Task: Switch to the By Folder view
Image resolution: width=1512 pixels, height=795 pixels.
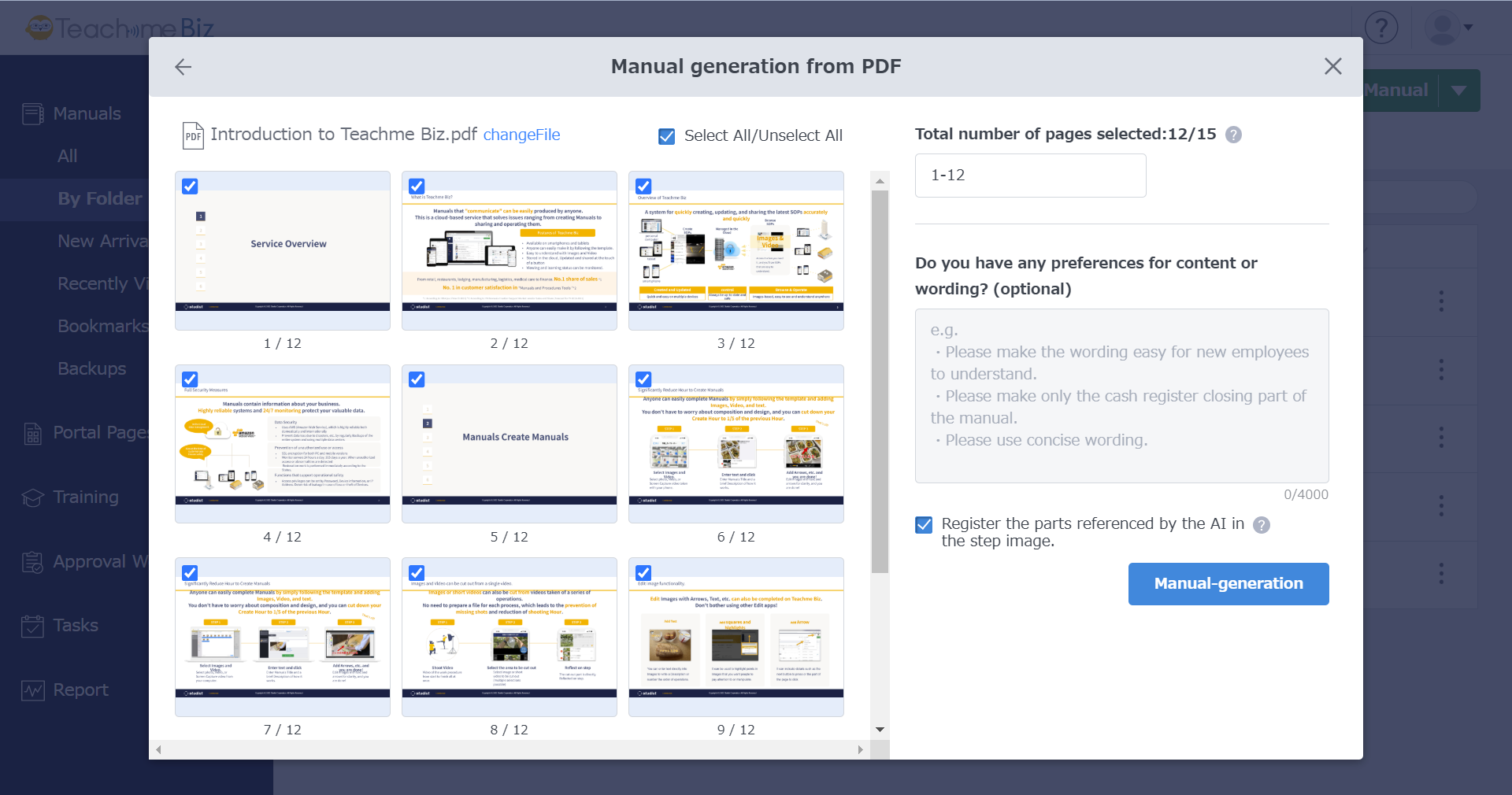Action: click(98, 198)
